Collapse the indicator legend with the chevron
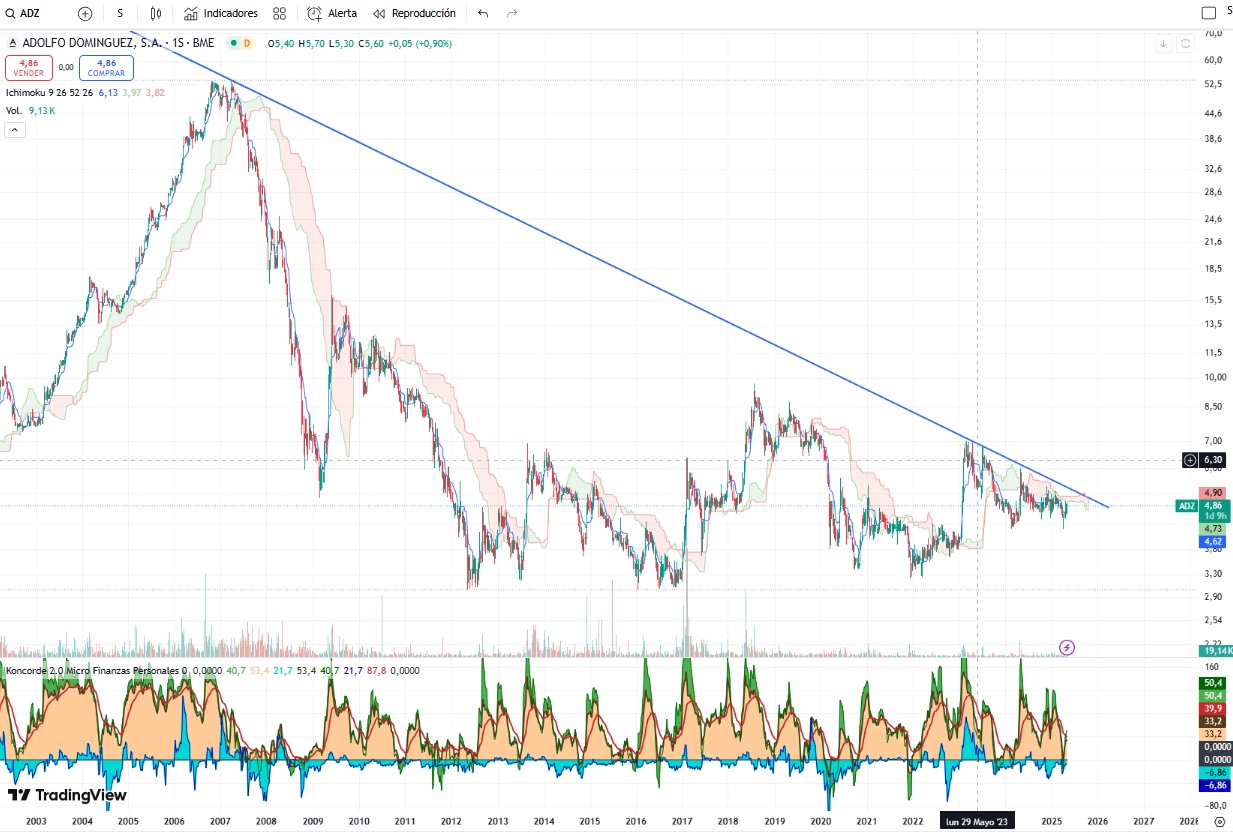Image resolution: width=1233 pixels, height=837 pixels. 15,129
